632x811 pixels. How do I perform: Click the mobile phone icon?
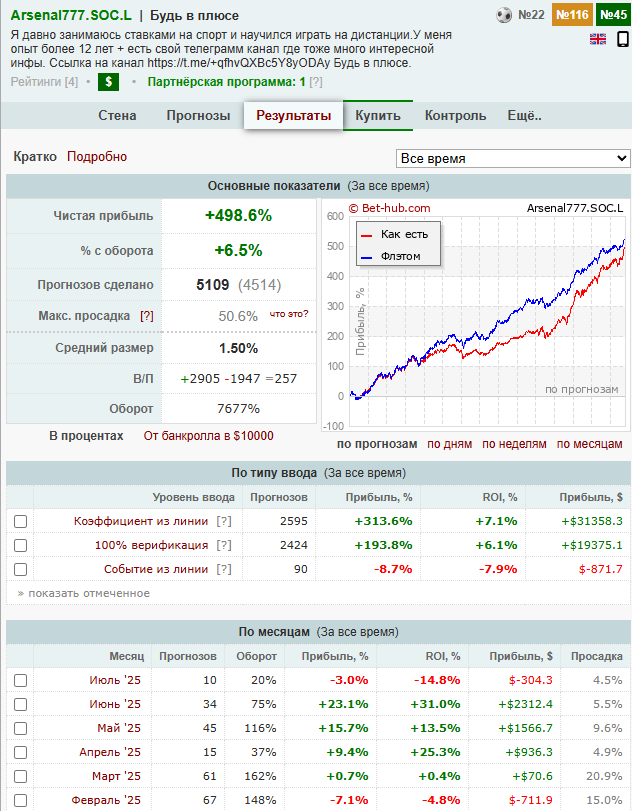pyautogui.click(x=622, y=40)
